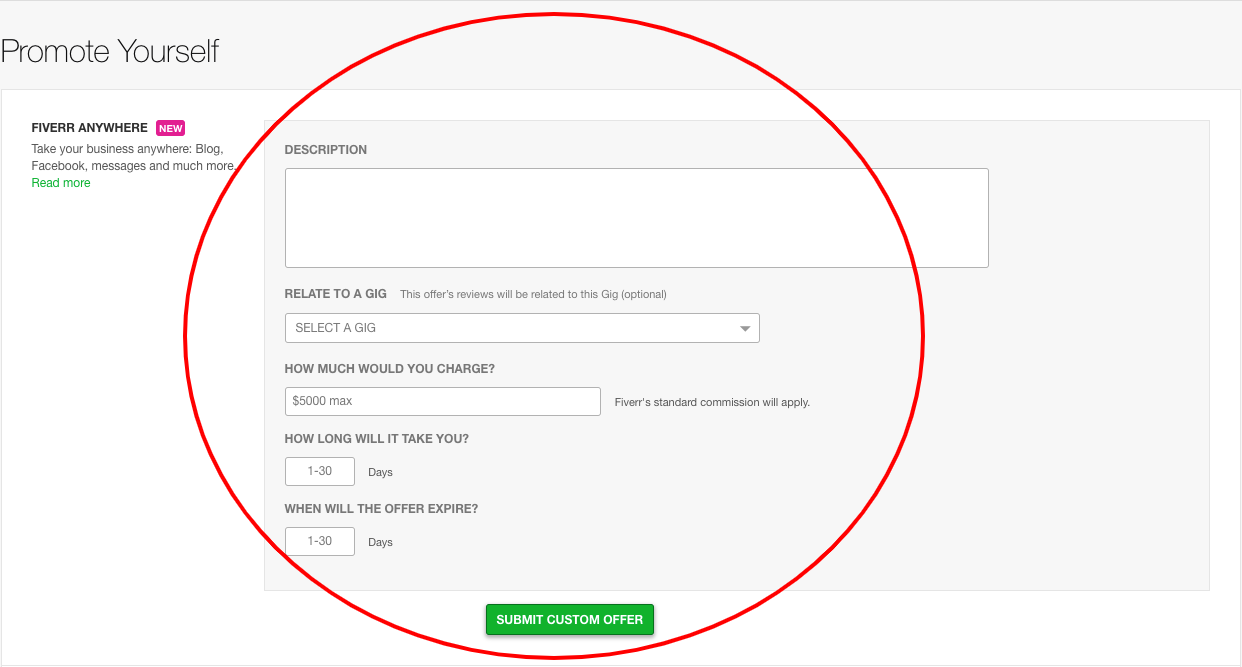The height and width of the screenshot is (667, 1242).
Task: Click the 1-30 days delivery time field
Action: (x=319, y=471)
